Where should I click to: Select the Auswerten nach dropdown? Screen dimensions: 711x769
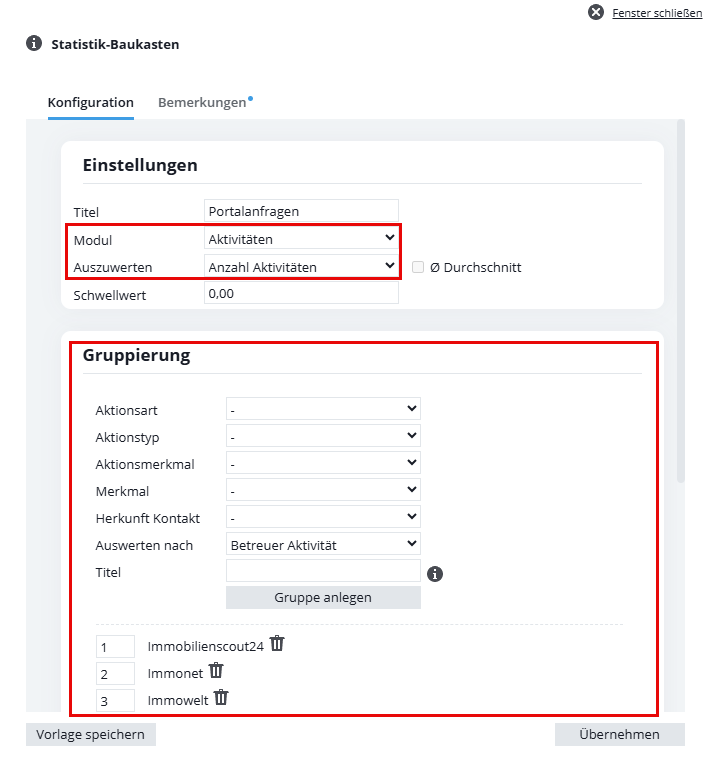323,545
